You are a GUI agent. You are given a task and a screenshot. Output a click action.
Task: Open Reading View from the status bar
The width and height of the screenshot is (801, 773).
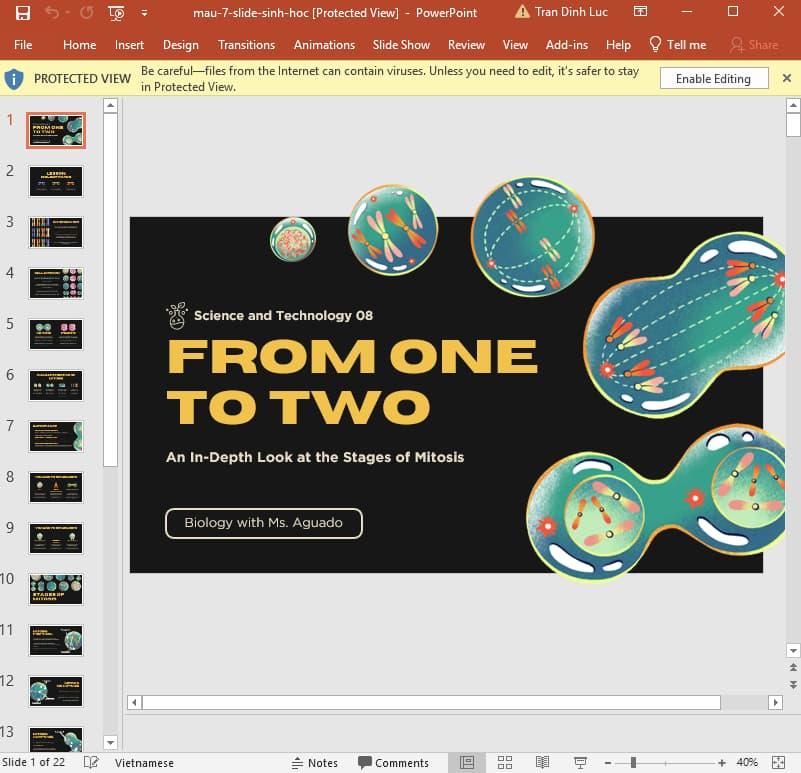541,762
